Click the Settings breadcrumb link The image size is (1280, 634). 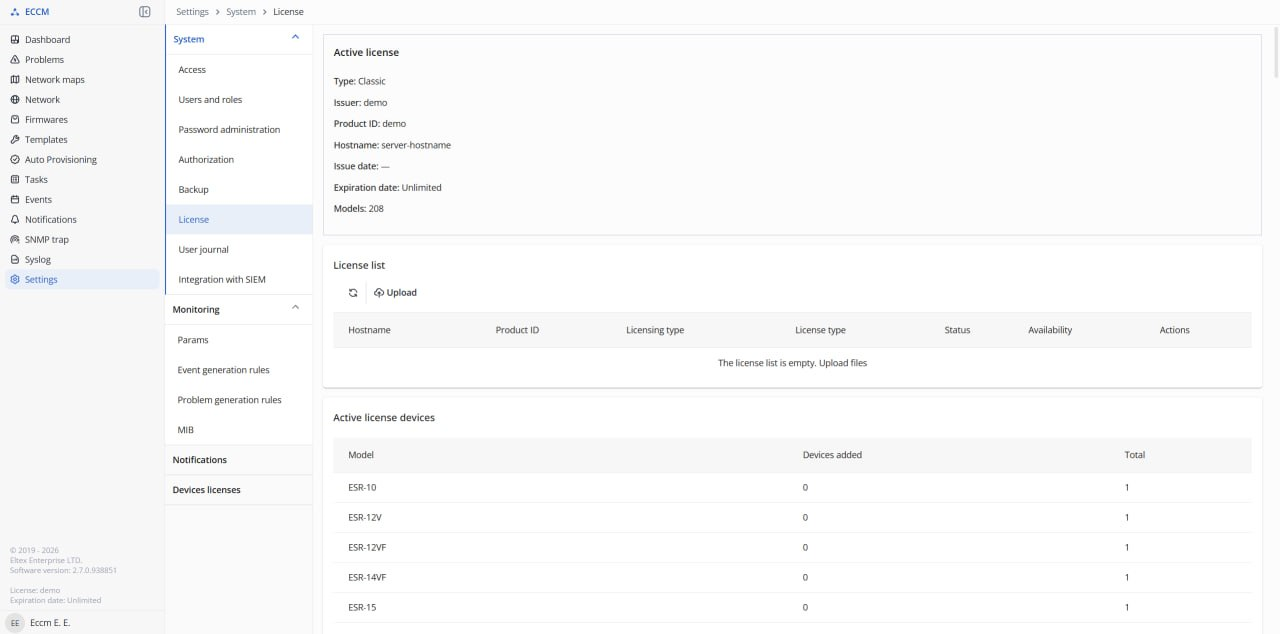coord(192,12)
